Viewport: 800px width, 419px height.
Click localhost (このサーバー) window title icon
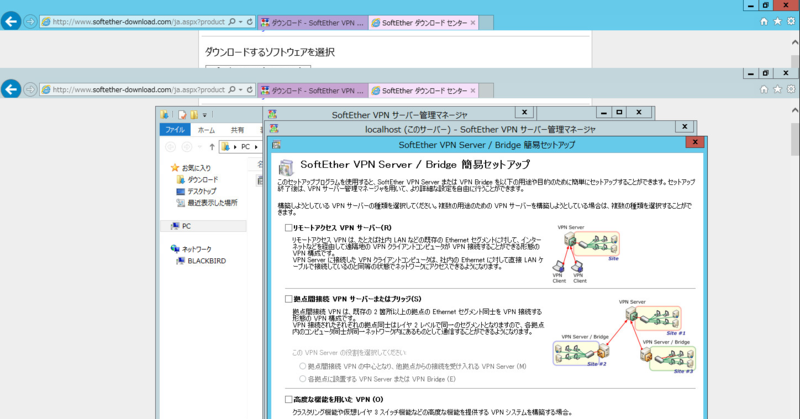tap(274, 129)
